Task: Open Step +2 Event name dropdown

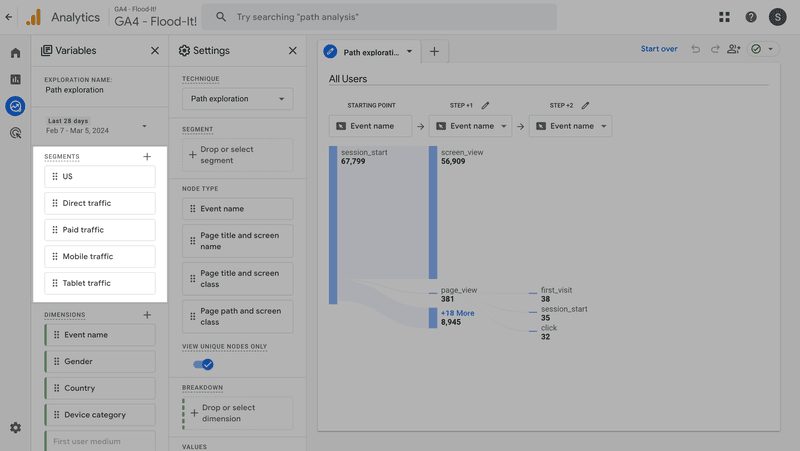Action: pyautogui.click(x=570, y=126)
